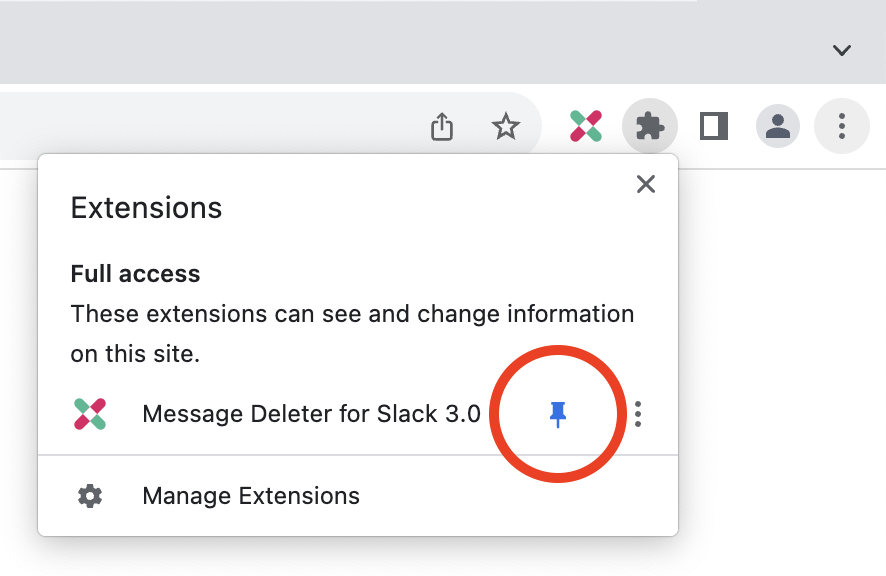886x576 pixels.
Task: Click the Message Deleter for Slack 3.0 label
Action: pos(311,413)
